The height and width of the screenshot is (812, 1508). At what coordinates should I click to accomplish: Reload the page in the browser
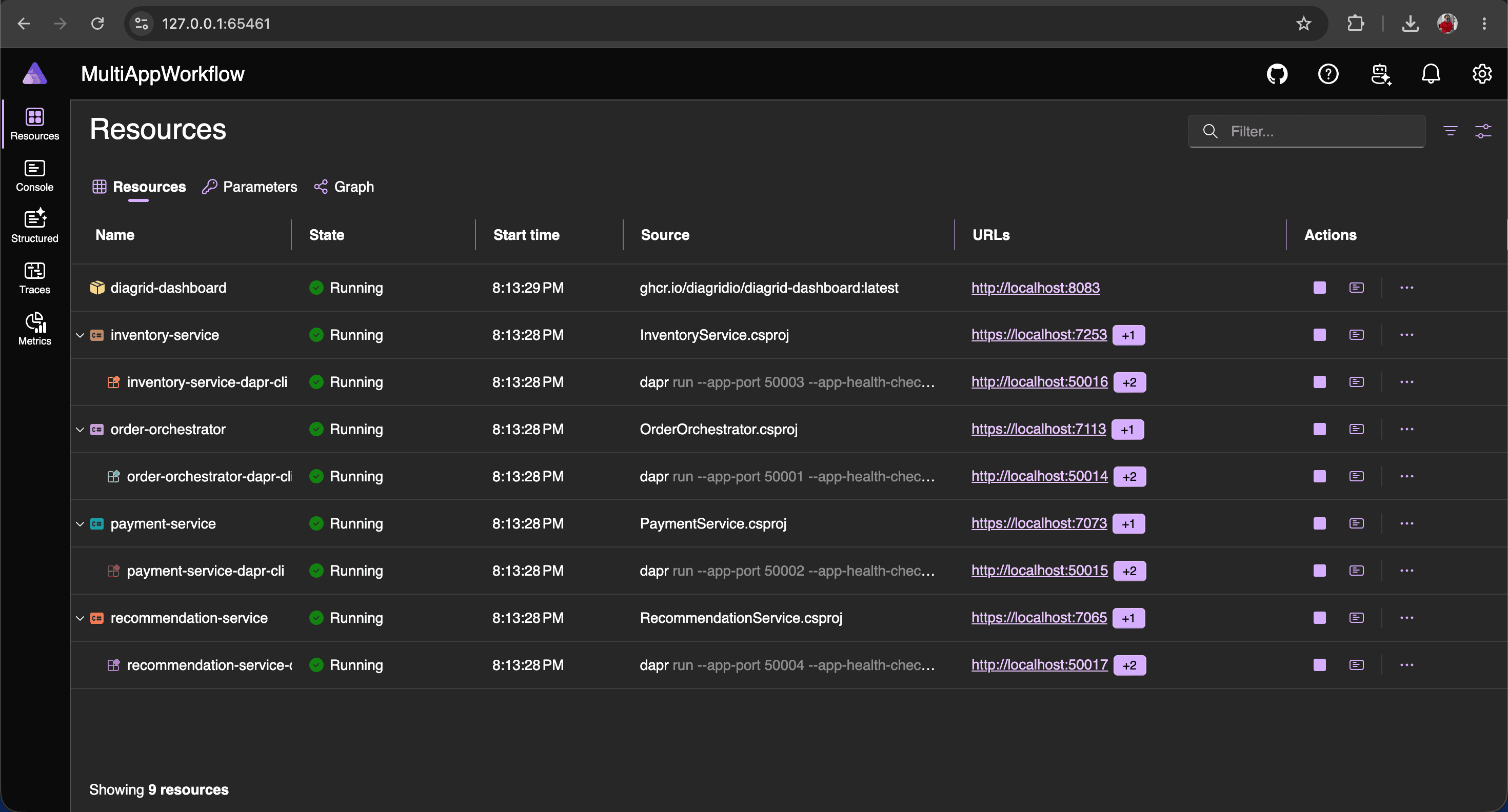point(97,24)
